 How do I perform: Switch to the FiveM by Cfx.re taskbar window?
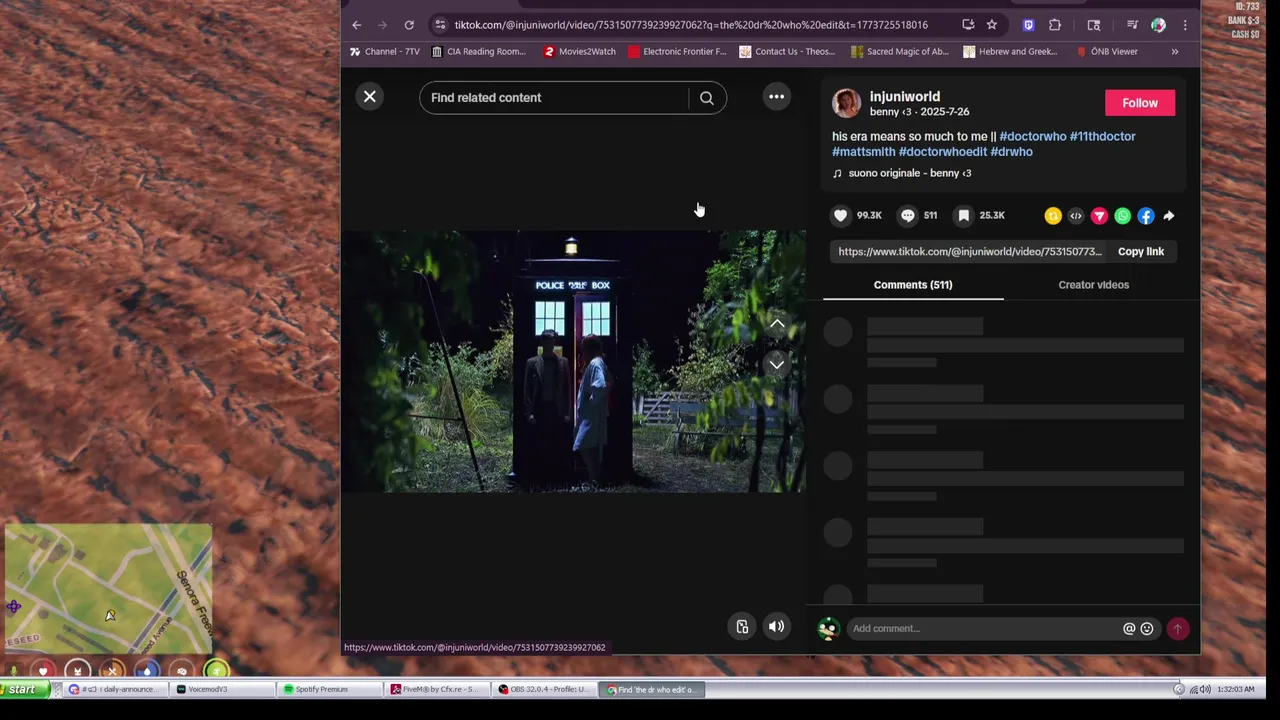[437, 689]
